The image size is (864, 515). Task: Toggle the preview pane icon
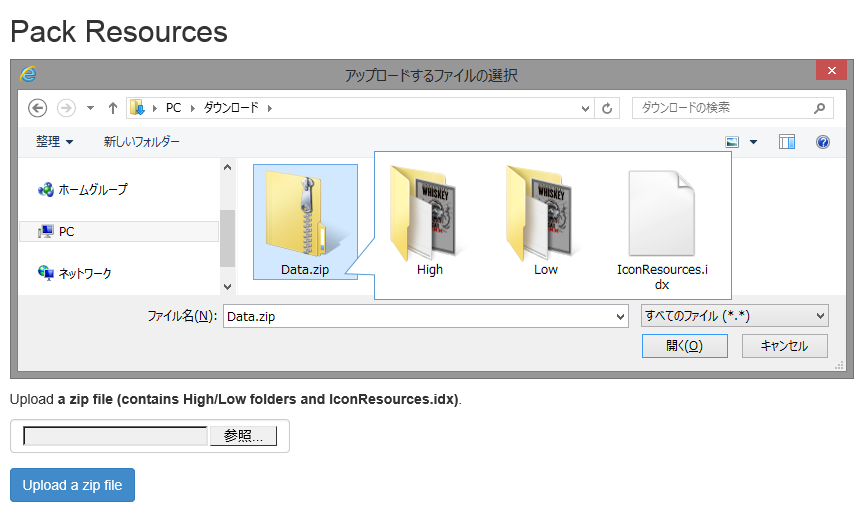pos(787,142)
